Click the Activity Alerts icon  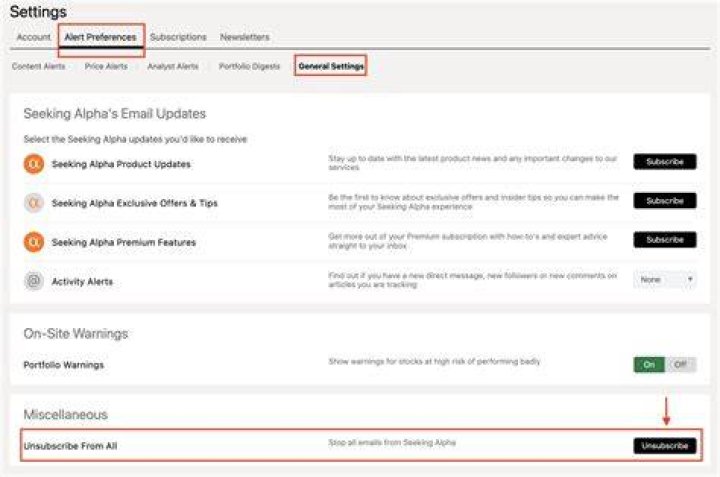[x=34, y=281]
